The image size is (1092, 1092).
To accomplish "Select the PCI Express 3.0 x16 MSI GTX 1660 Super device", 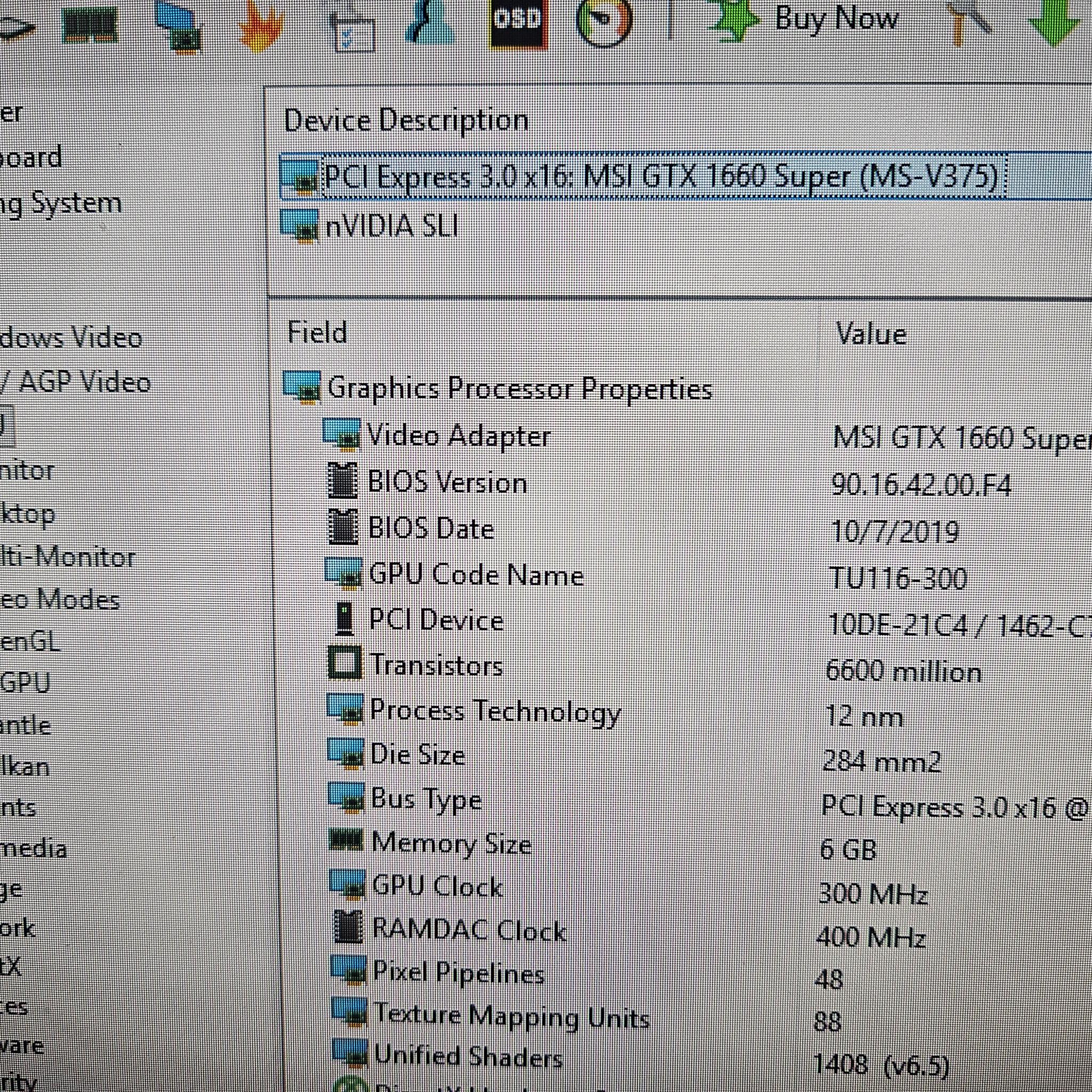I will [662, 178].
